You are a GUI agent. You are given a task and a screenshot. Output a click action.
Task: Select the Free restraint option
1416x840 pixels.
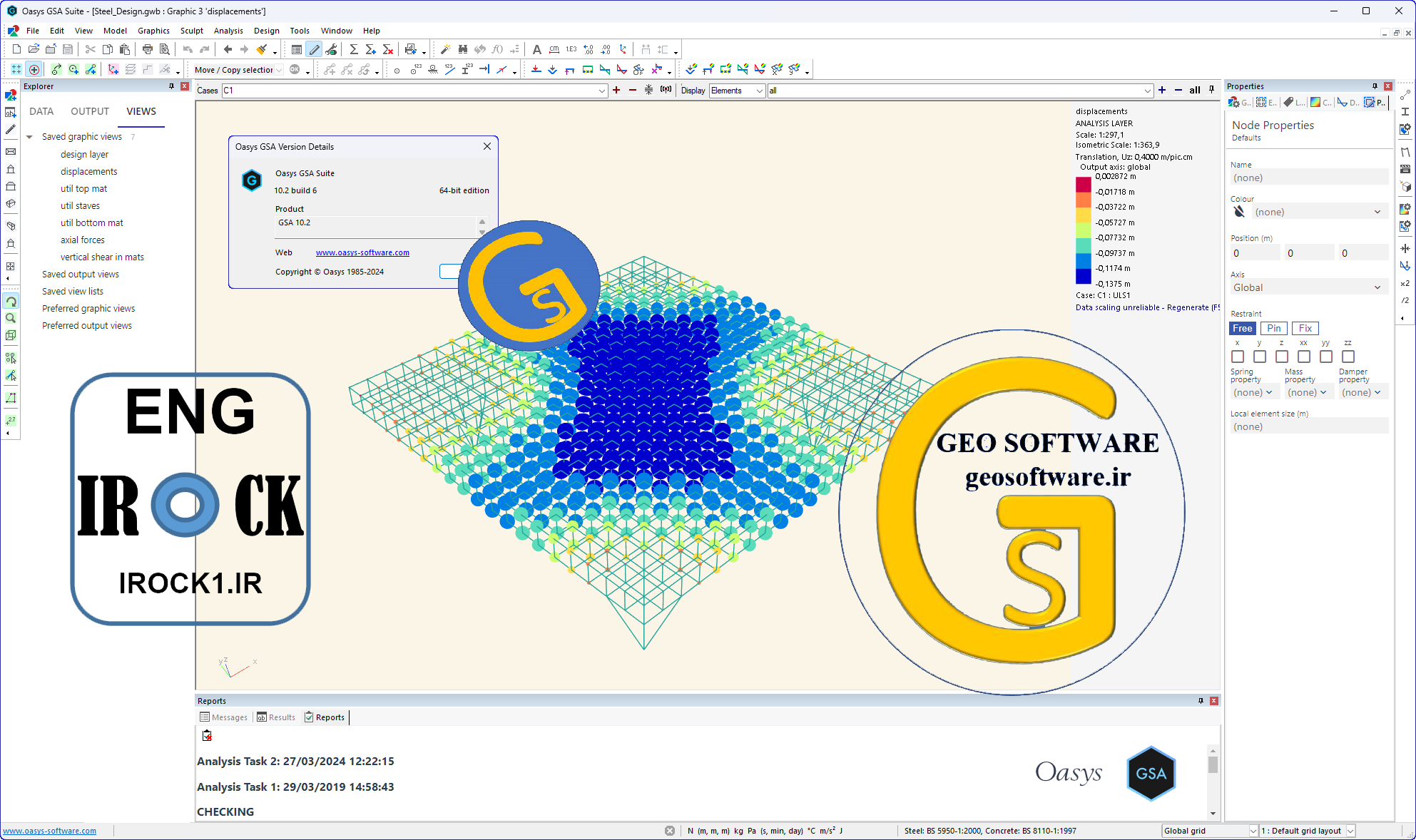[1242, 328]
